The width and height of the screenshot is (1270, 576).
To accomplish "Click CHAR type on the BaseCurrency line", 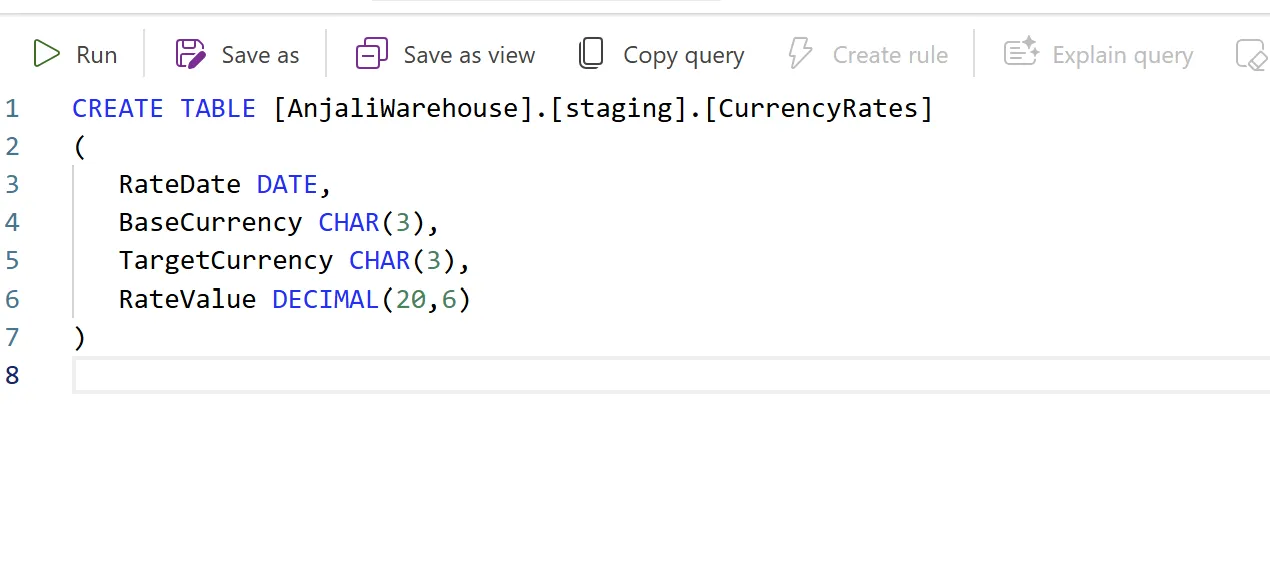I will (349, 222).
